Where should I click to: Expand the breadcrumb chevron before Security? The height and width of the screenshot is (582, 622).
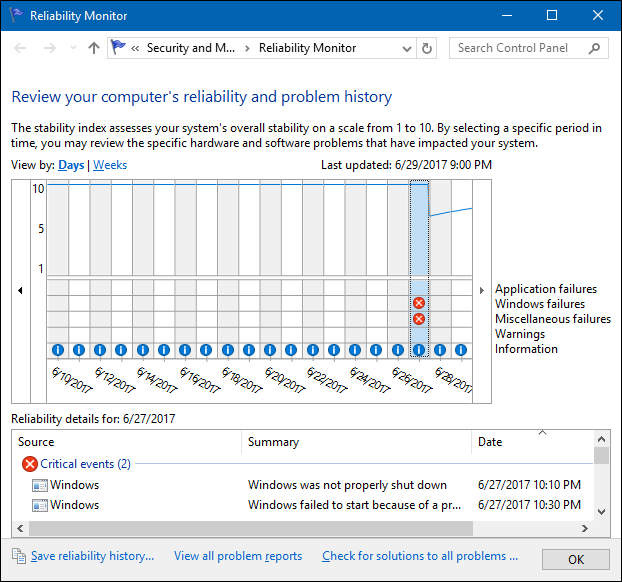[x=135, y=47]
